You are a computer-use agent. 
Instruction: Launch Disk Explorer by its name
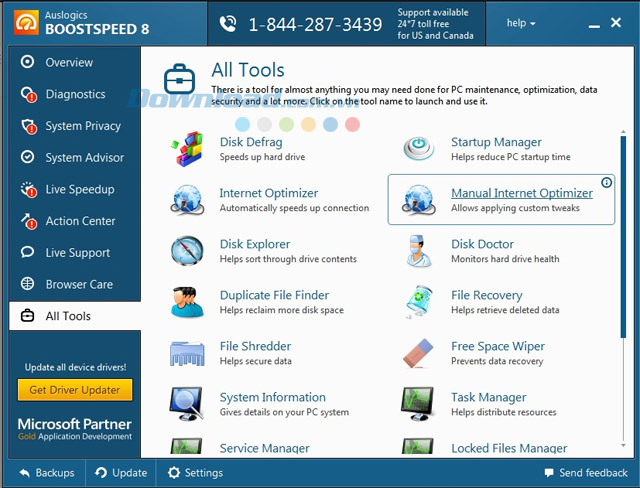point(255,244)
